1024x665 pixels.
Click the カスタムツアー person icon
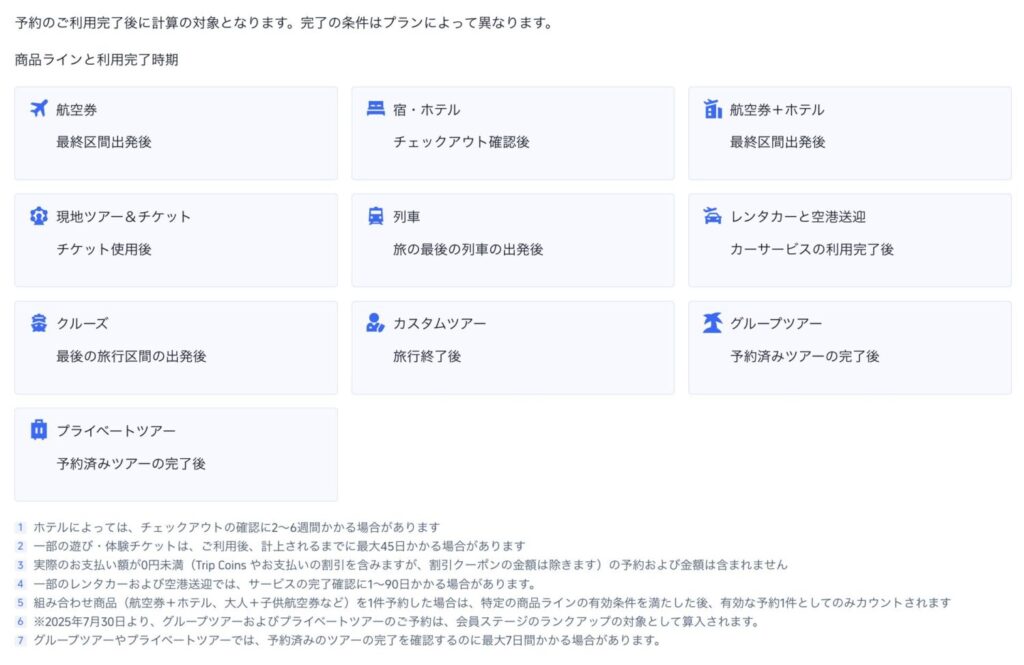(x=376, y=323)
